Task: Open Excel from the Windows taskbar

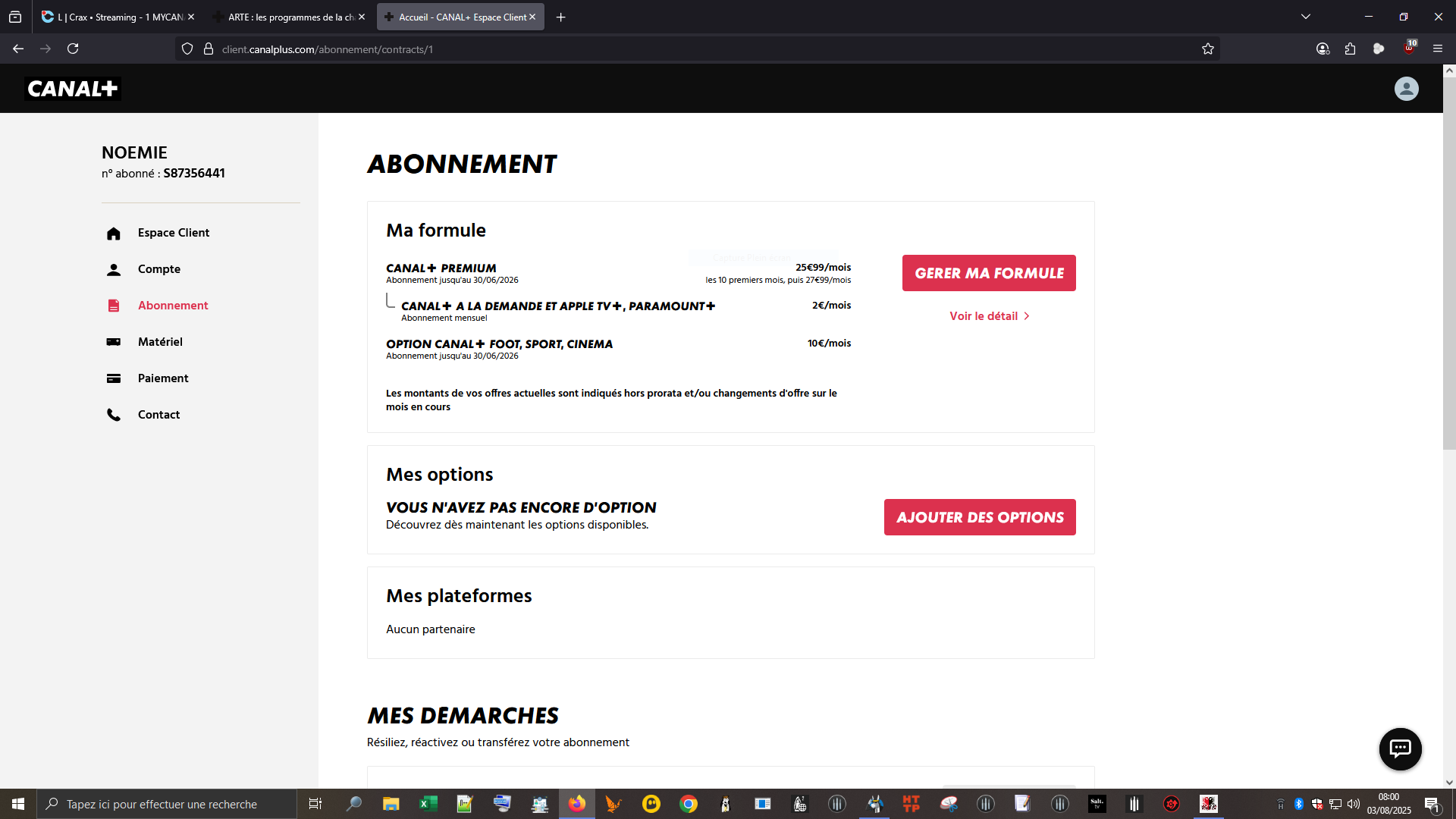Action: pyautogui.click(x=428, y=804)
